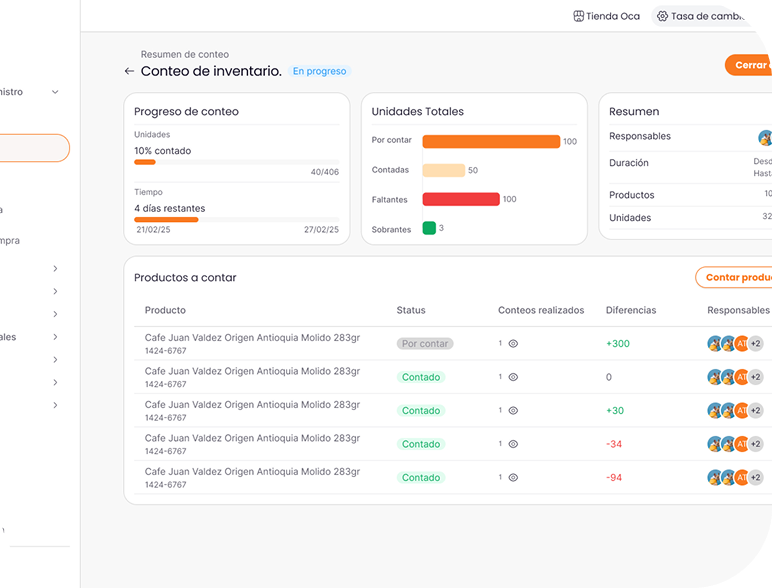Click the back arrow beside Conteo de inventario
The height and width of the screenshot is (588, 772).
click(x=129, y=72)
